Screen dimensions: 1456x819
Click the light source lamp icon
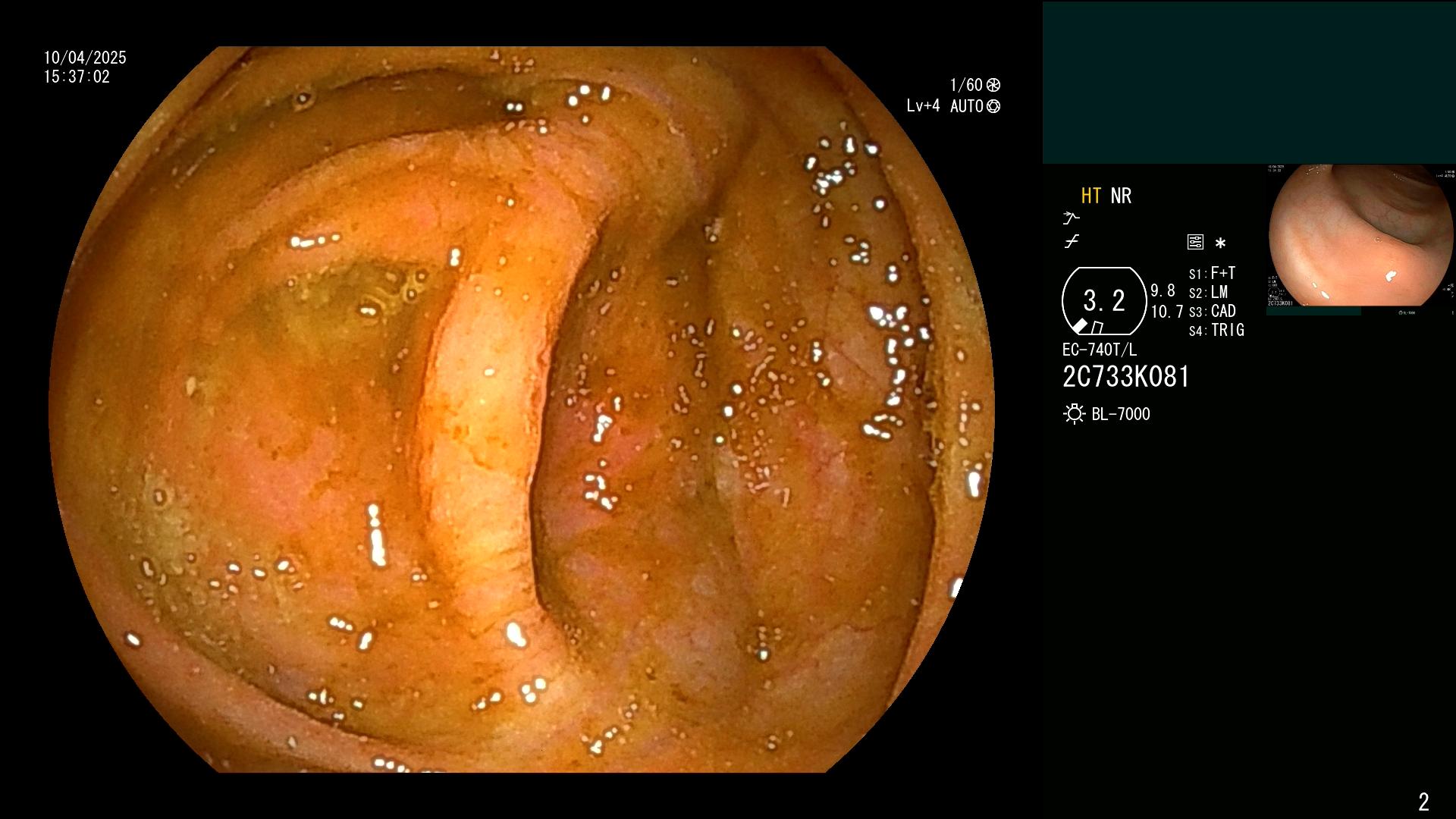coord(1074,414)
